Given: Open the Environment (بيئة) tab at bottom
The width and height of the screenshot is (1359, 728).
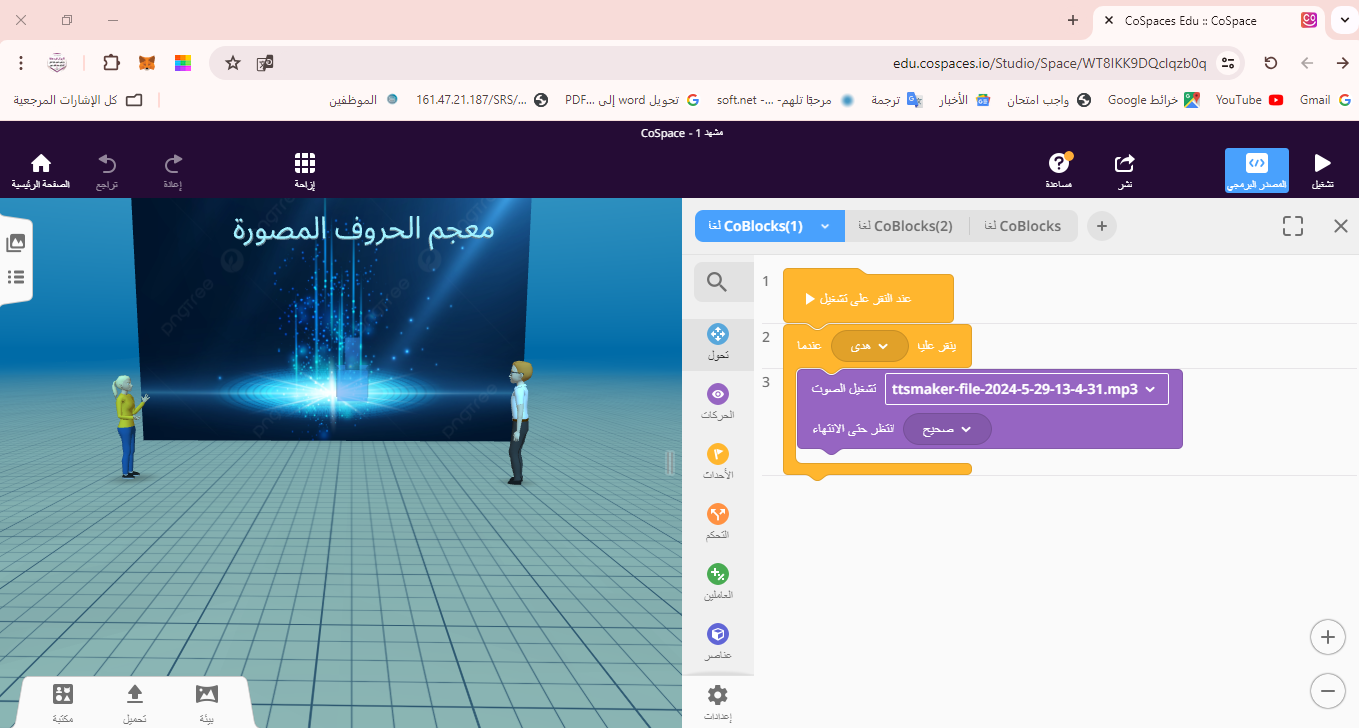Looking at the screenshot, I should click(207, 704).
